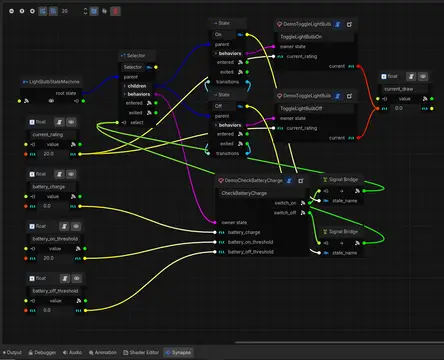Click signal icon beside switch_on output
Viewport: 444px width, 360px height.
[x=303, y=203]
